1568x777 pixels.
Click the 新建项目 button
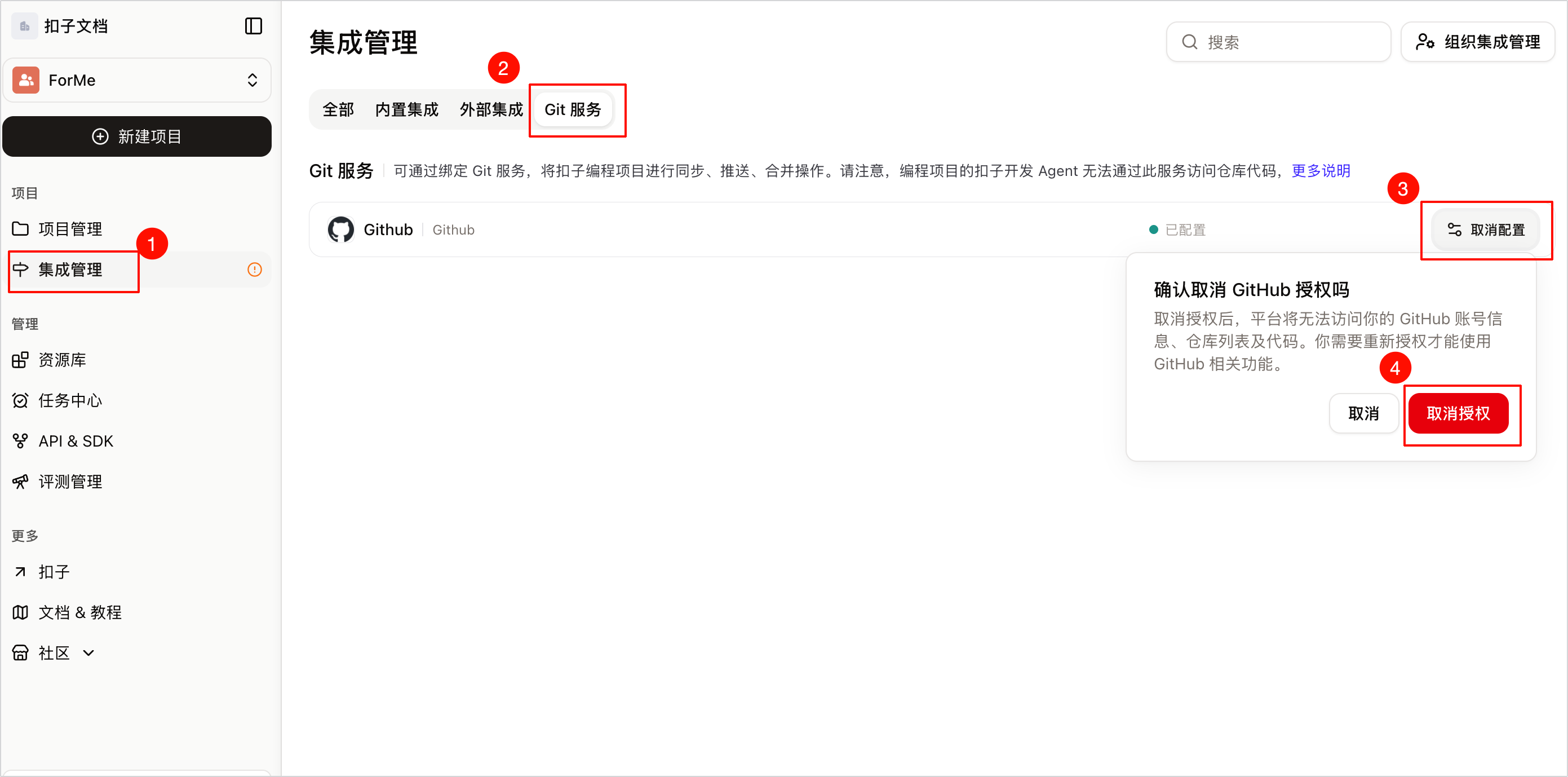point(137,136)
